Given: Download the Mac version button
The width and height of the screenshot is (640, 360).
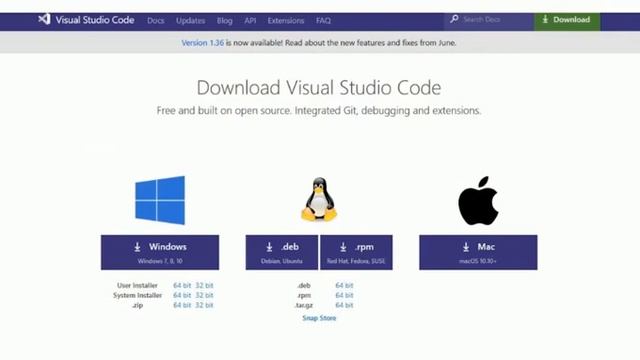Looking at the screenshot, I should click(x=478, y=252).
